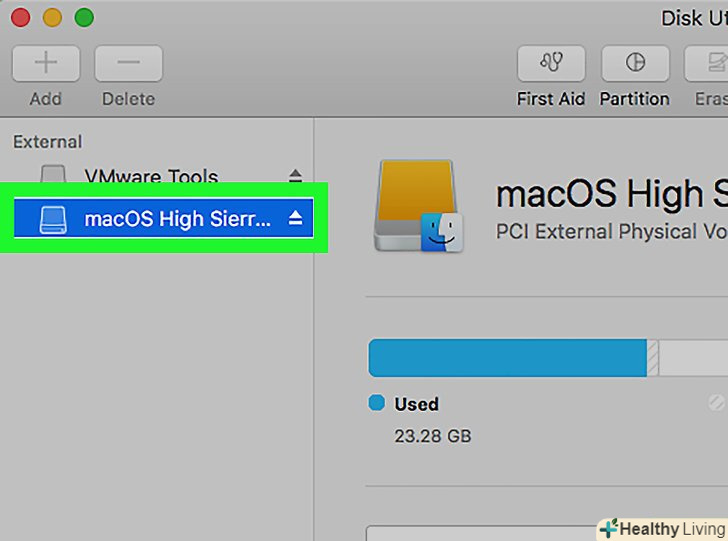The image size is (728, 541).
Task: Click the gray free portion of storage bar
Action: [x=694, y=357]
